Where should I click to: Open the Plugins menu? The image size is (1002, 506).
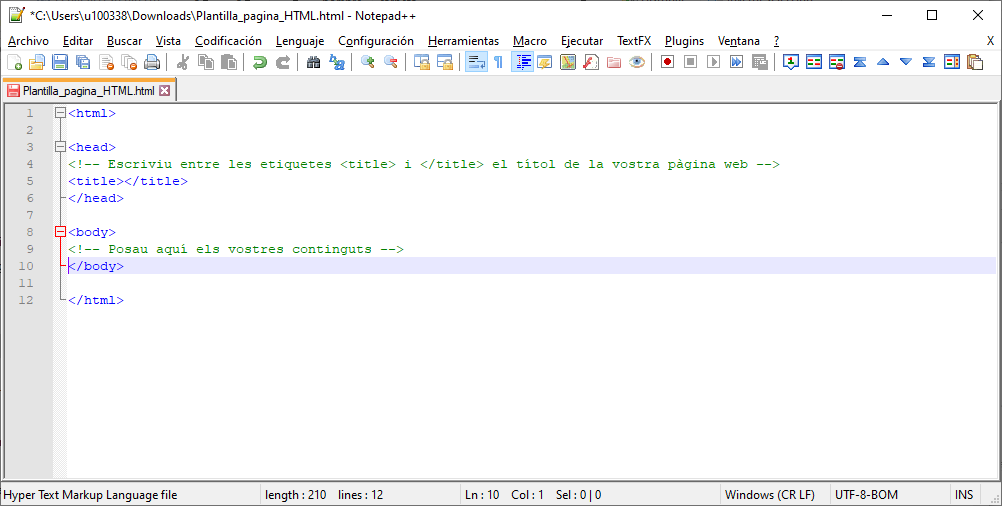pos(684,41)
